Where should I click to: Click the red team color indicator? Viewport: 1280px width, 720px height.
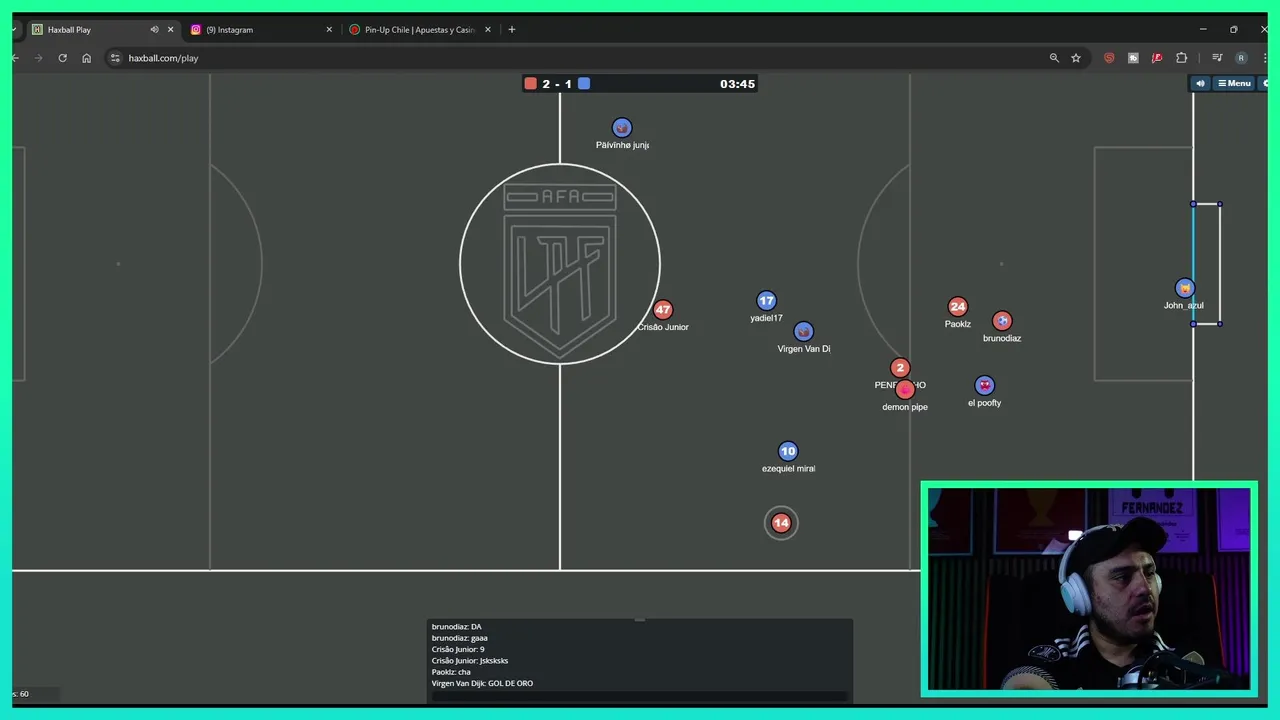(x=530, y=84)
